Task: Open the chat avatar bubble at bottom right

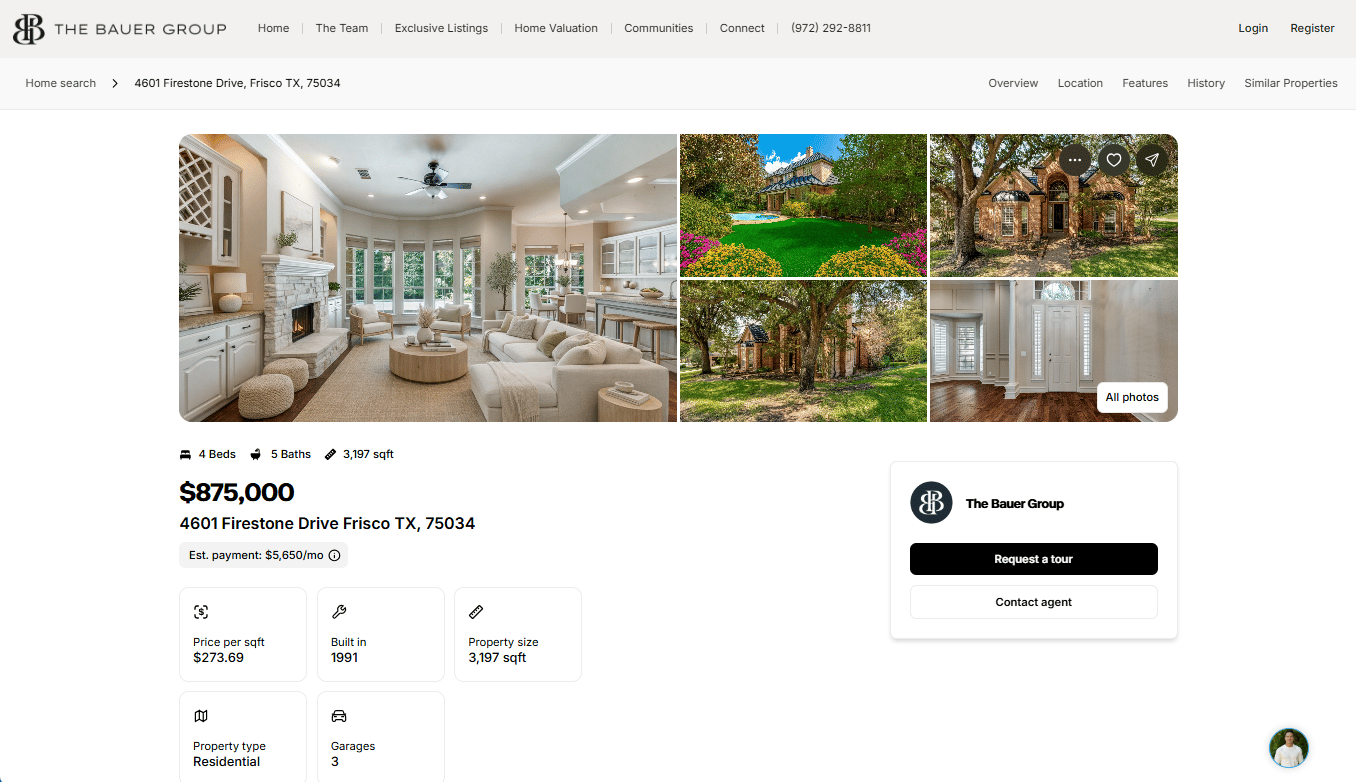Action: (1289, 748)
